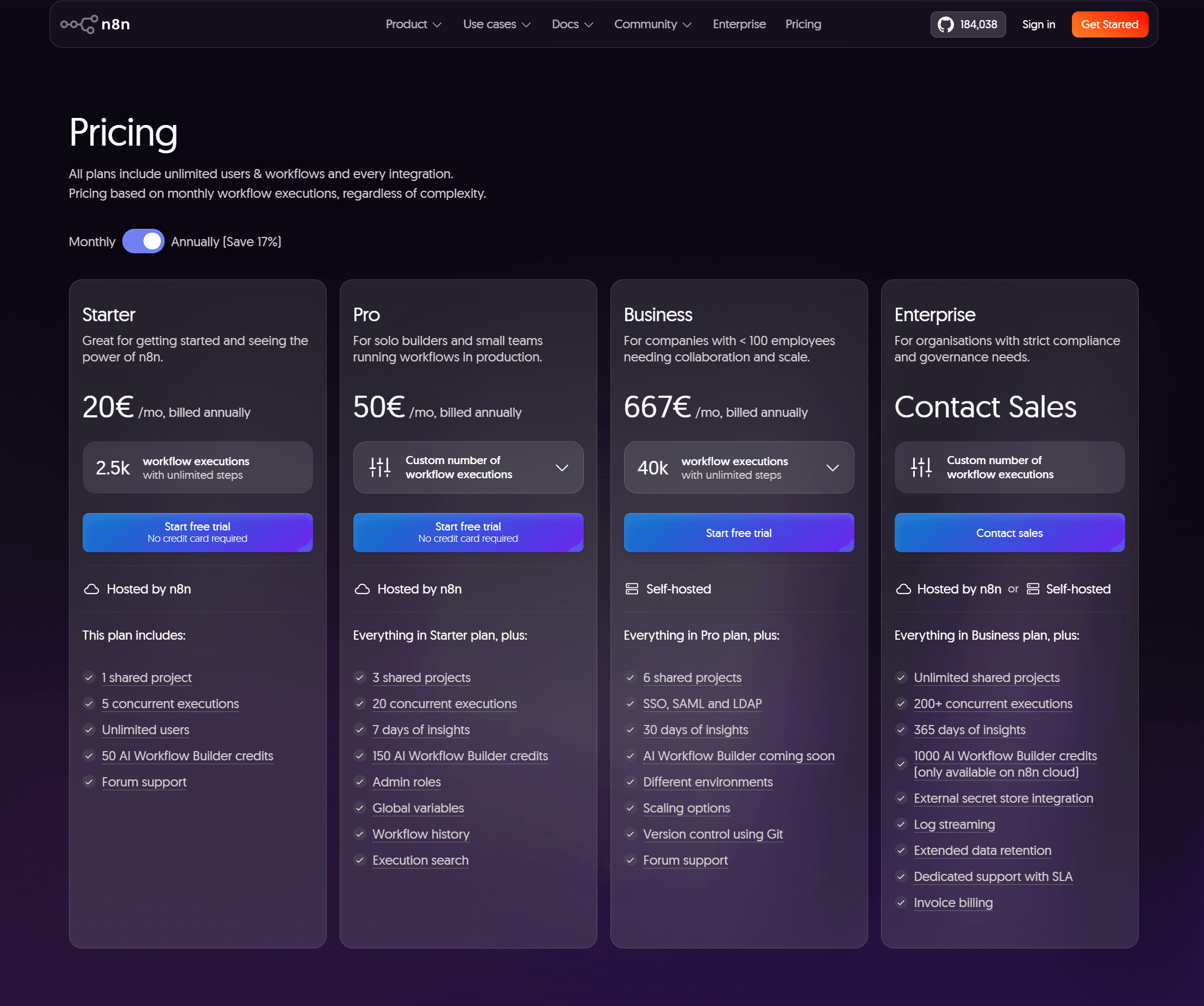Switch billing to Monthly using the toggle
Screen dimensions: 1204x1006
pyautogui.click(x=144, y=241)
